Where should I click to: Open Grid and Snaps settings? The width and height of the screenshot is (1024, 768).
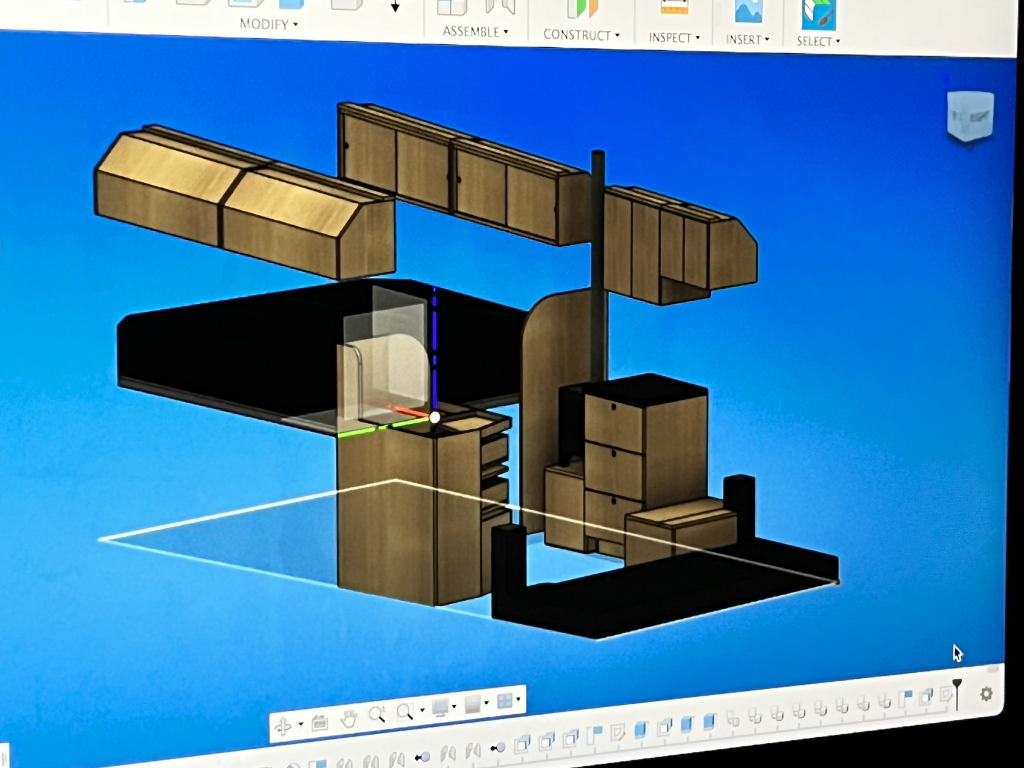point(475,704)
